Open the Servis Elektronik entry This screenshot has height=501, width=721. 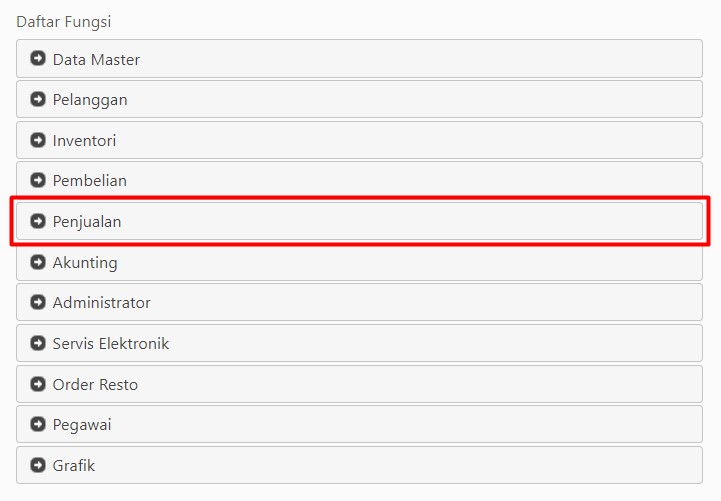coord(359,343)
